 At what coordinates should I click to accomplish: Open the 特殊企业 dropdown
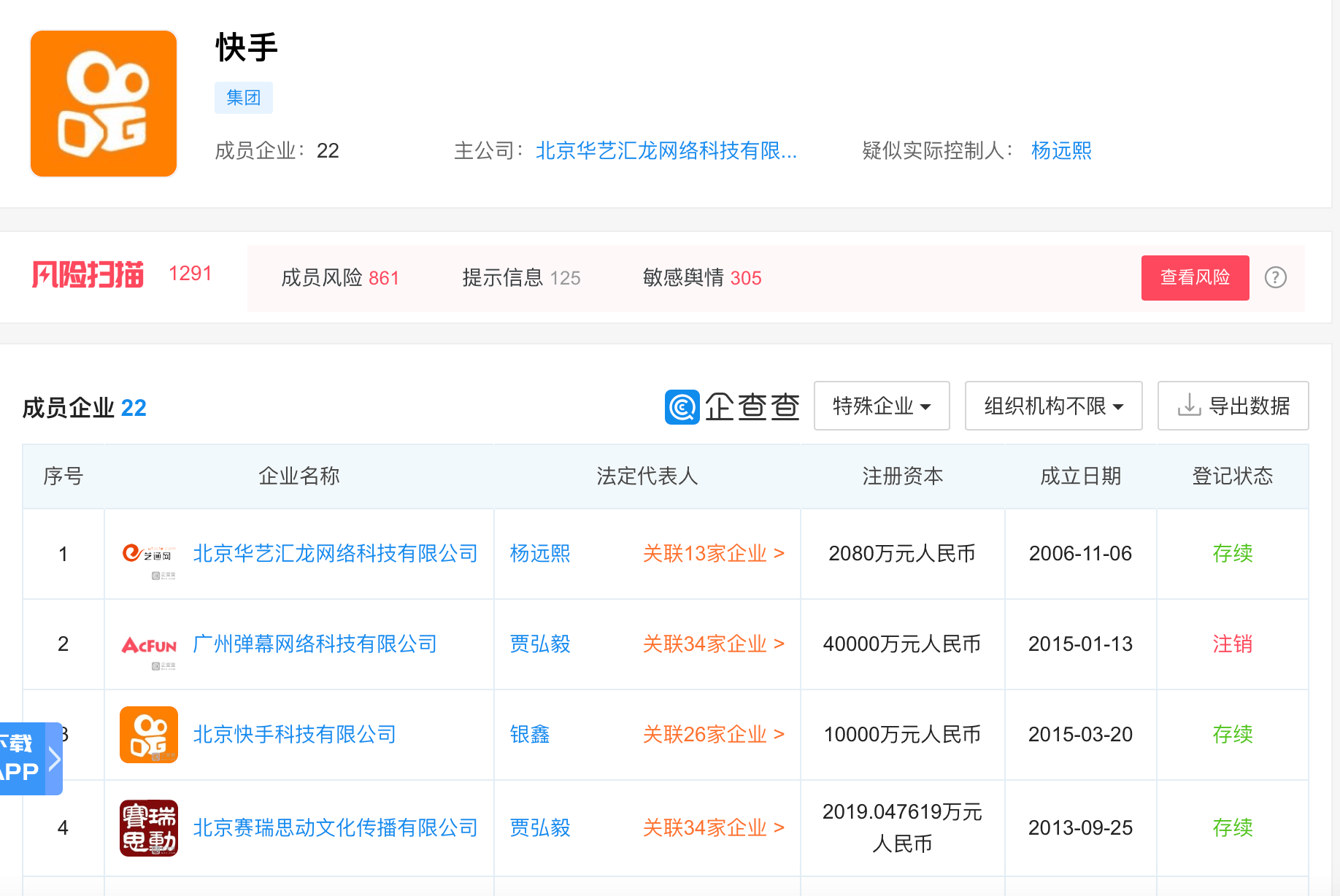point(882,406)
